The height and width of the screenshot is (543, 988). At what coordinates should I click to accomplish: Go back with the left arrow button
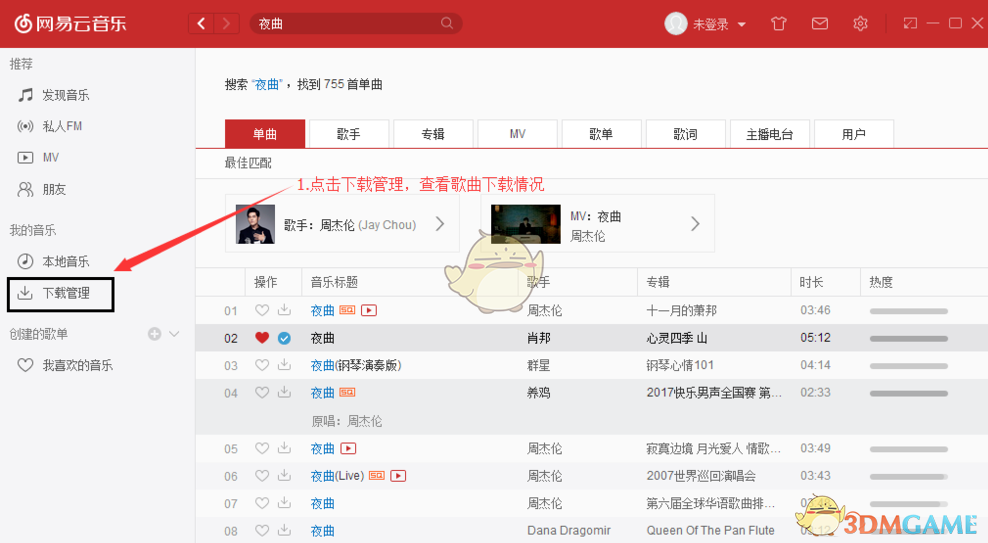(x=201, y=24)
